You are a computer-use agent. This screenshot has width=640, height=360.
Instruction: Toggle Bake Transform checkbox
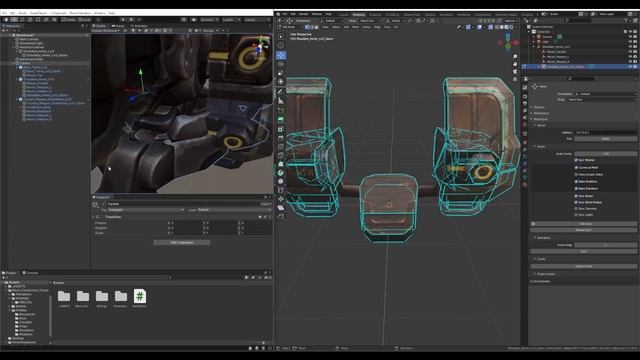click(576, 189)
